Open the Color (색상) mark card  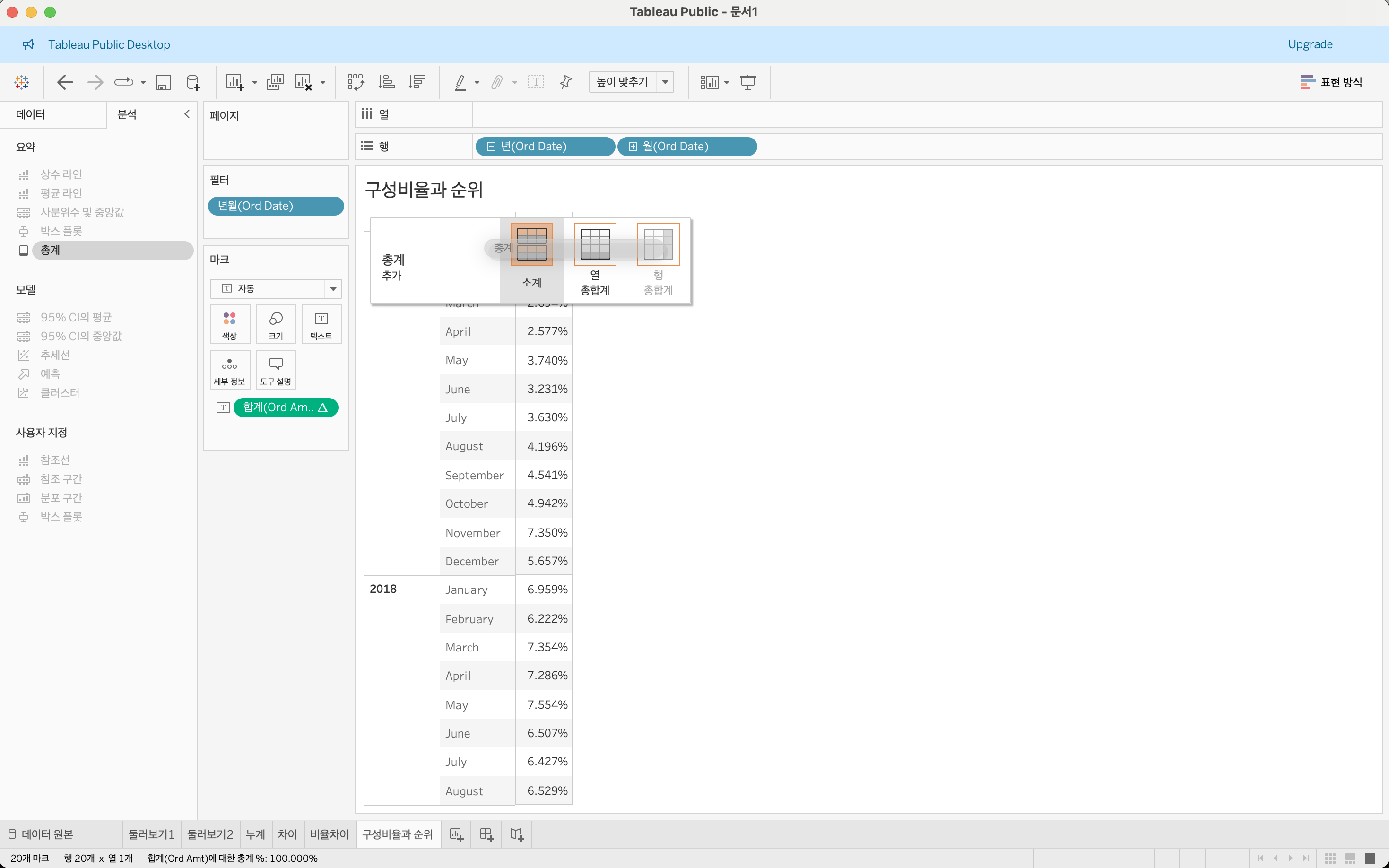pyautogui.click(x=230, y=324)
